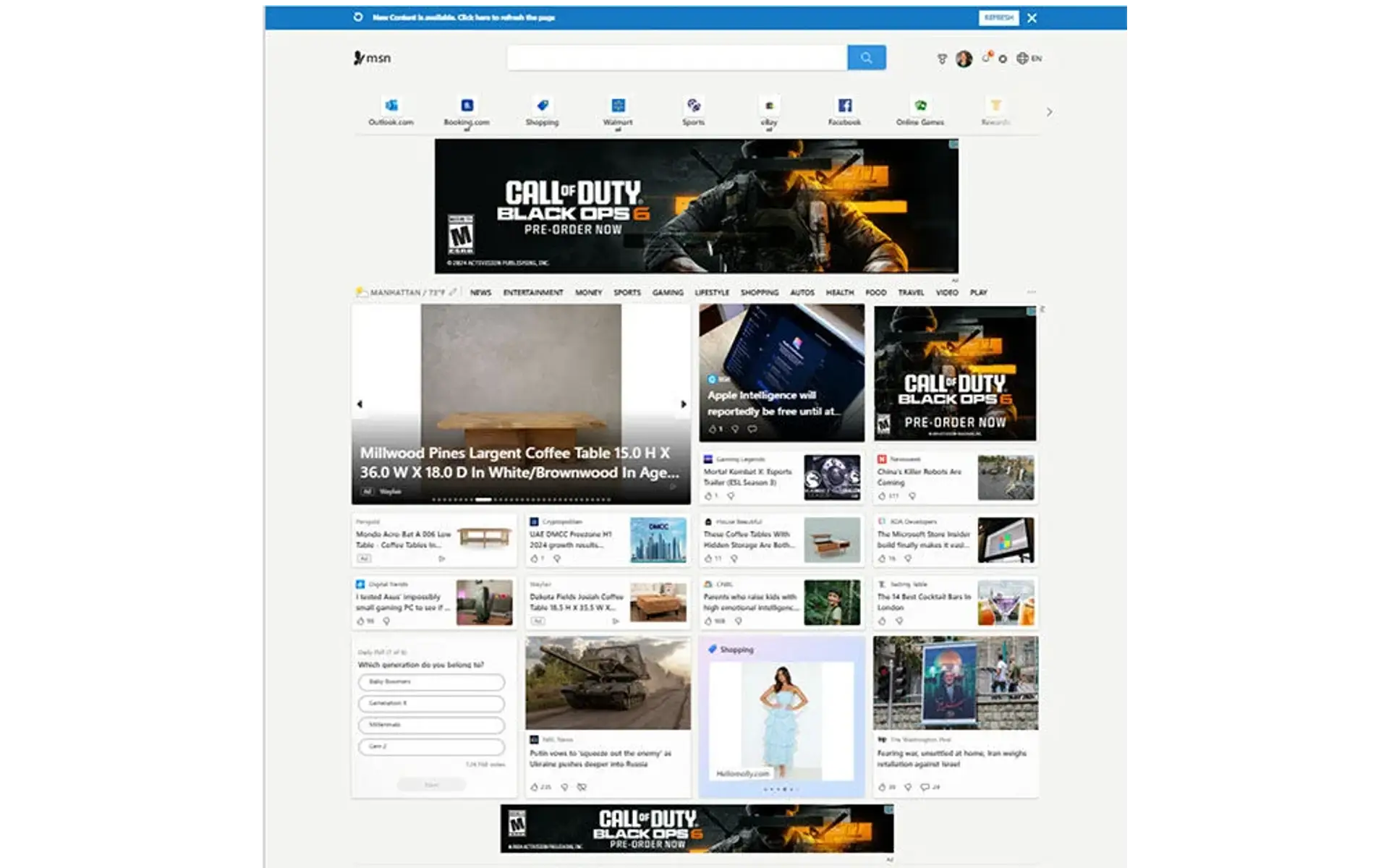Edit the Manhattan weather location pencil
Screen dimensions: 1389x868
click(453, 292)
